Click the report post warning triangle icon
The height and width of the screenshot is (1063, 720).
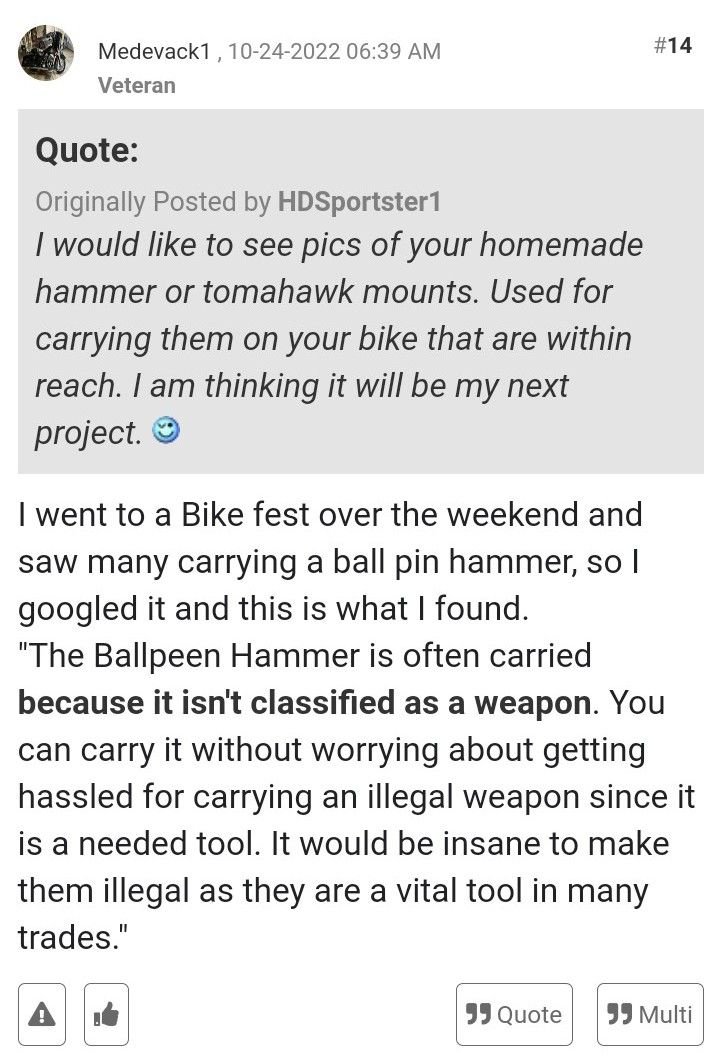tap(42, 1015)
